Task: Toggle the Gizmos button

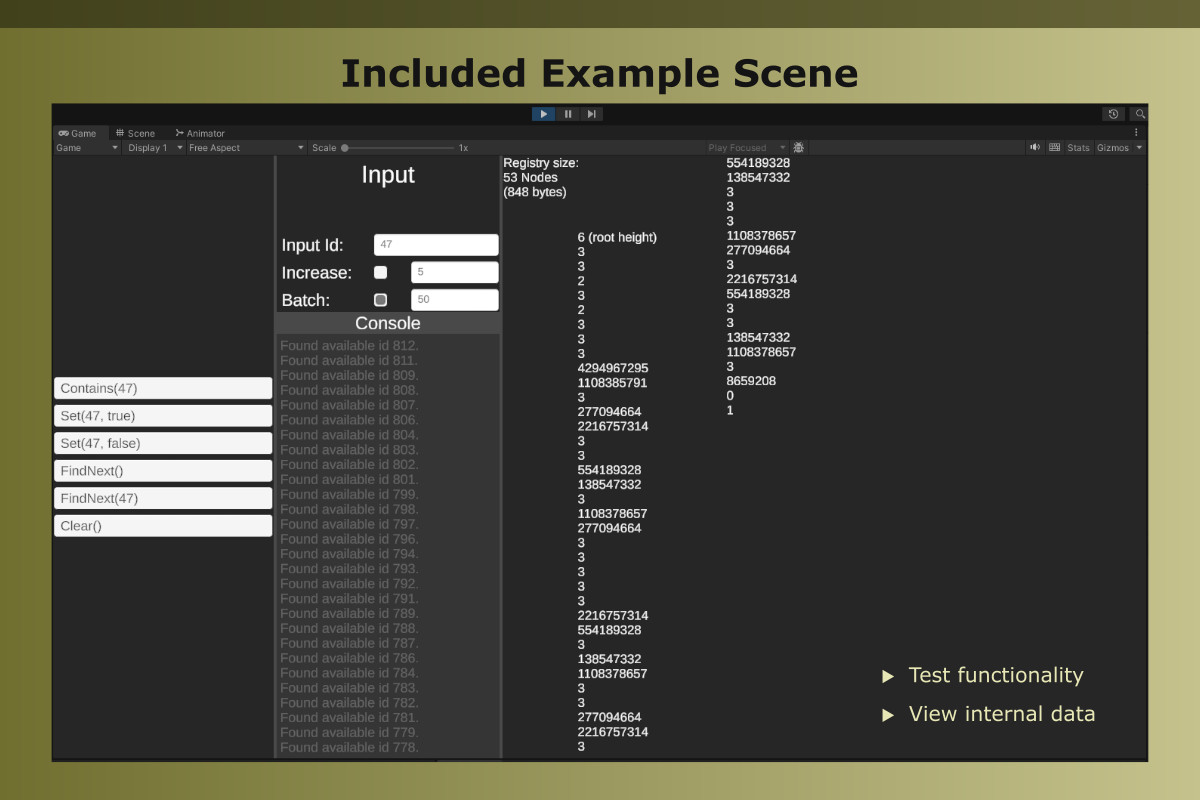Action: (1113, 148)
